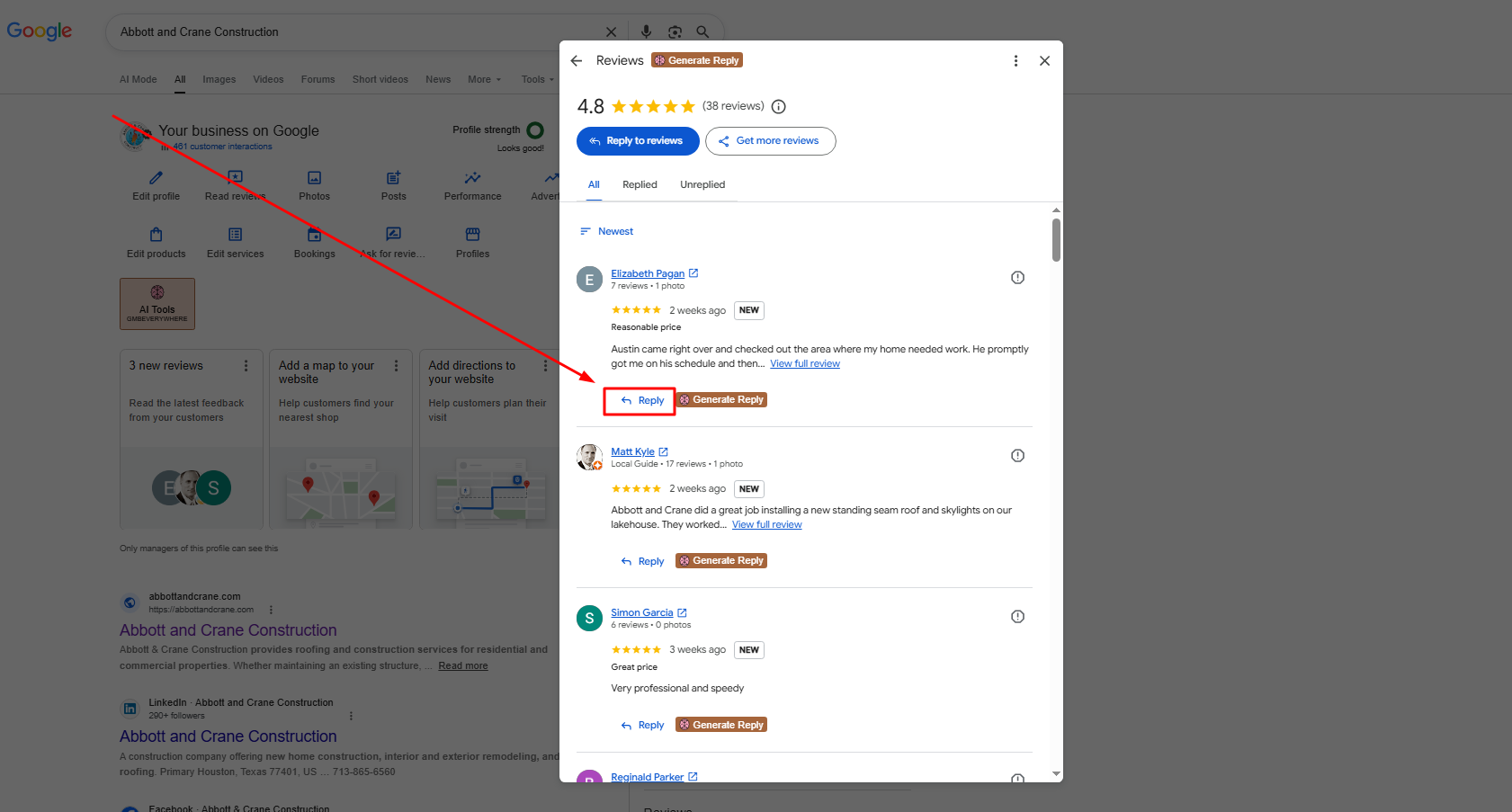Generate Reply for Elizabeth Pagan's review

point(721,399)
